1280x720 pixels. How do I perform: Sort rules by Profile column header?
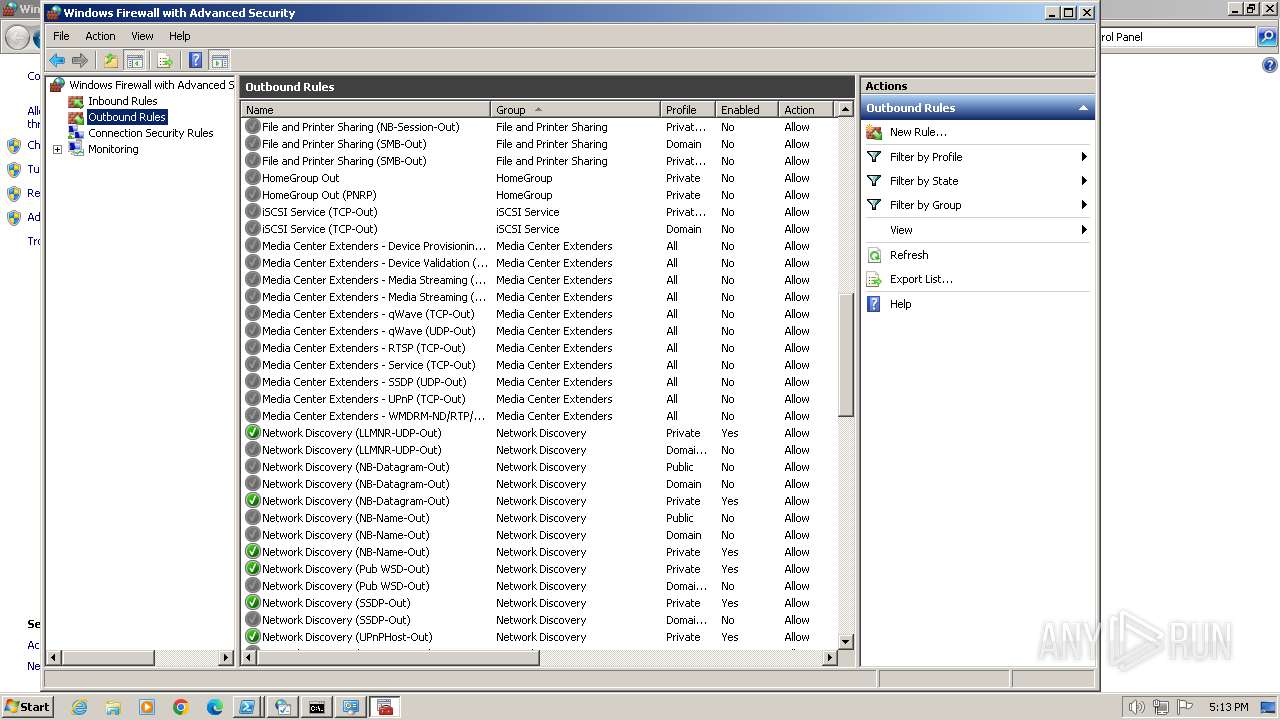[x=688, y=110]
